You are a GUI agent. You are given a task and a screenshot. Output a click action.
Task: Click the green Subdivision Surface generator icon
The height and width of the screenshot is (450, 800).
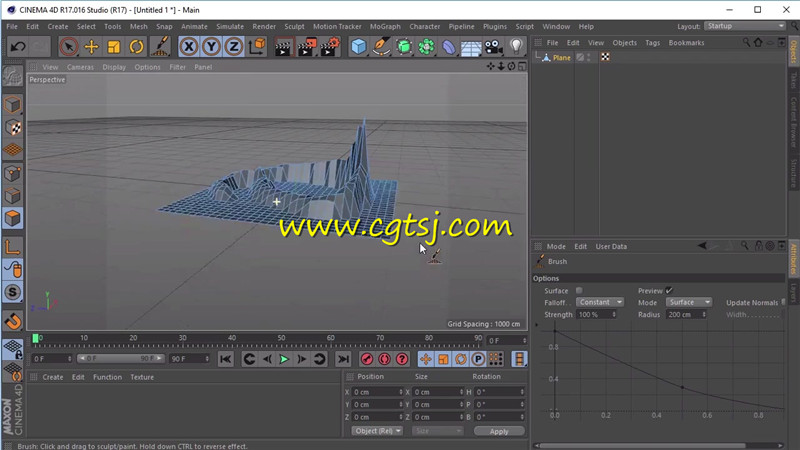pyautogui.click(x=404, y=47)
